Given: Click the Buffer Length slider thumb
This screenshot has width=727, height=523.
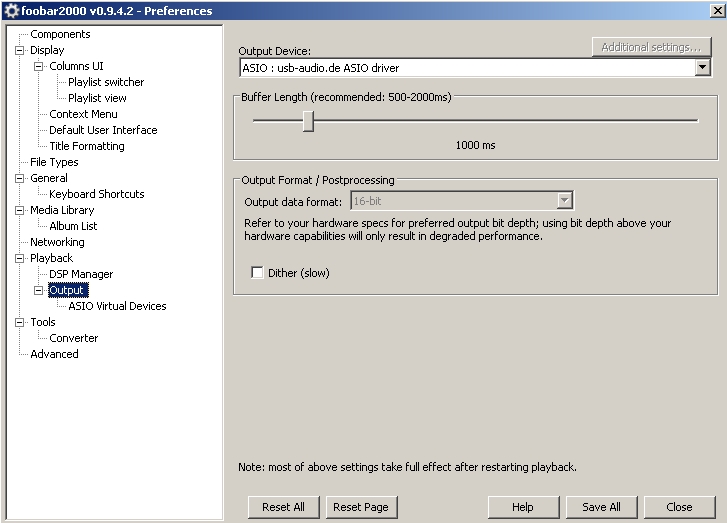Looking at the screenshot, I should pos(308,121).
